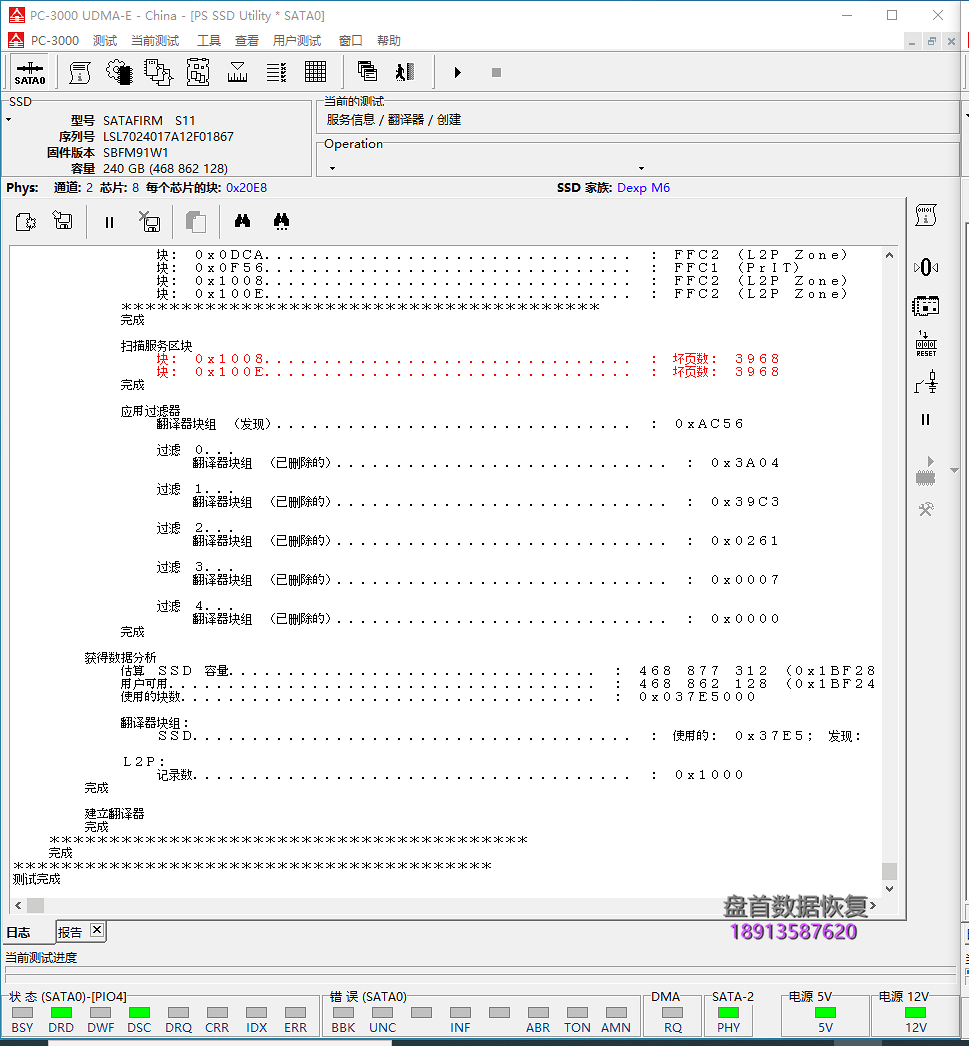The image size is (969, 1046).
Task: Close the 报告 tab
Action: pos(97,929)
